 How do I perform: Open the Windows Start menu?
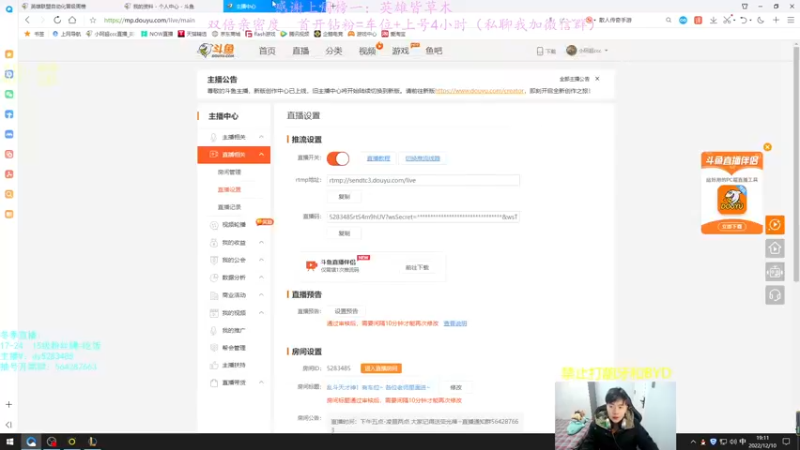[x=10, y=441]
